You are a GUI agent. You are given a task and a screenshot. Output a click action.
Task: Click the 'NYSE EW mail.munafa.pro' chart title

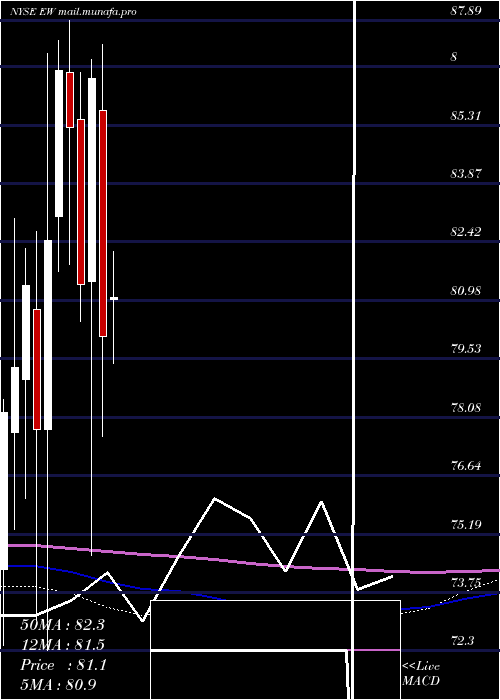[73, 12]
